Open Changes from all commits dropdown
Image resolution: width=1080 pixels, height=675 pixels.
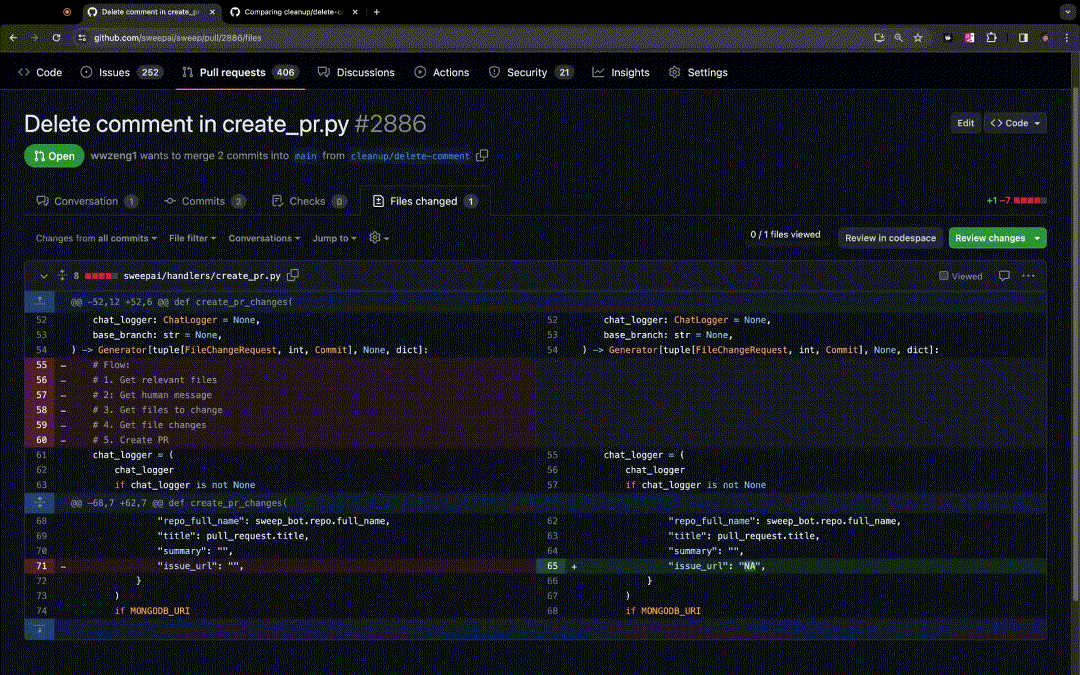[96, 238]
